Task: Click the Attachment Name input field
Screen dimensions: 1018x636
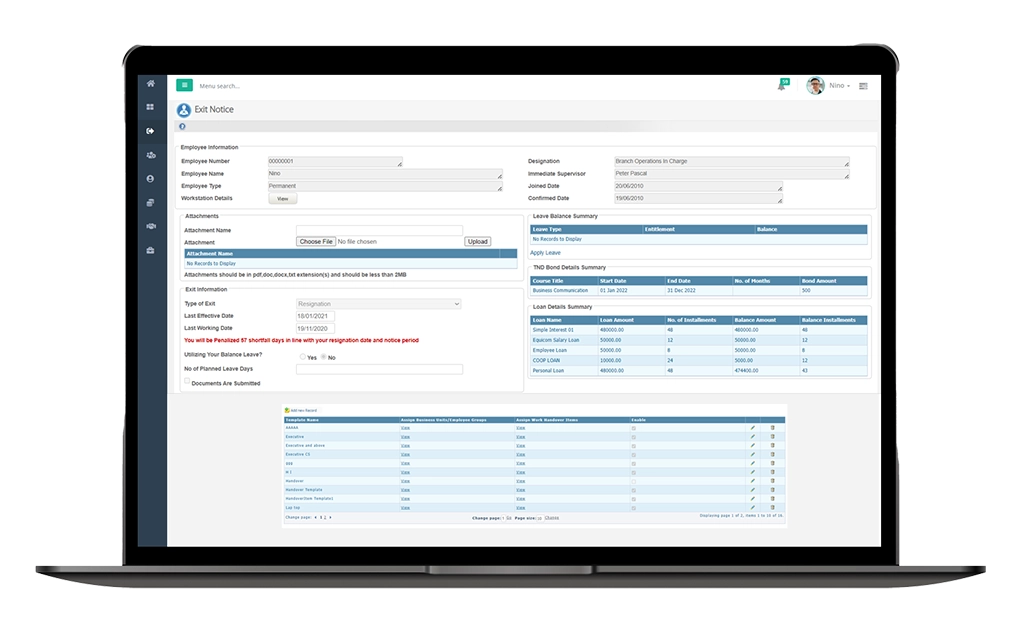Action: pyautogui.click(x=379, y=230)
